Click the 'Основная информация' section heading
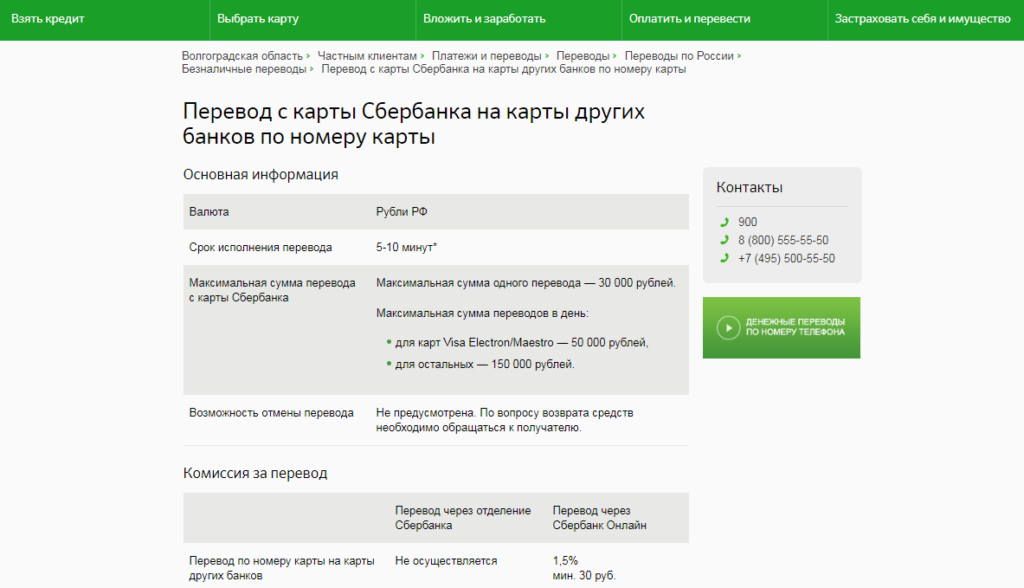This screenshot has height=588, width=1024. click(261, 174)
